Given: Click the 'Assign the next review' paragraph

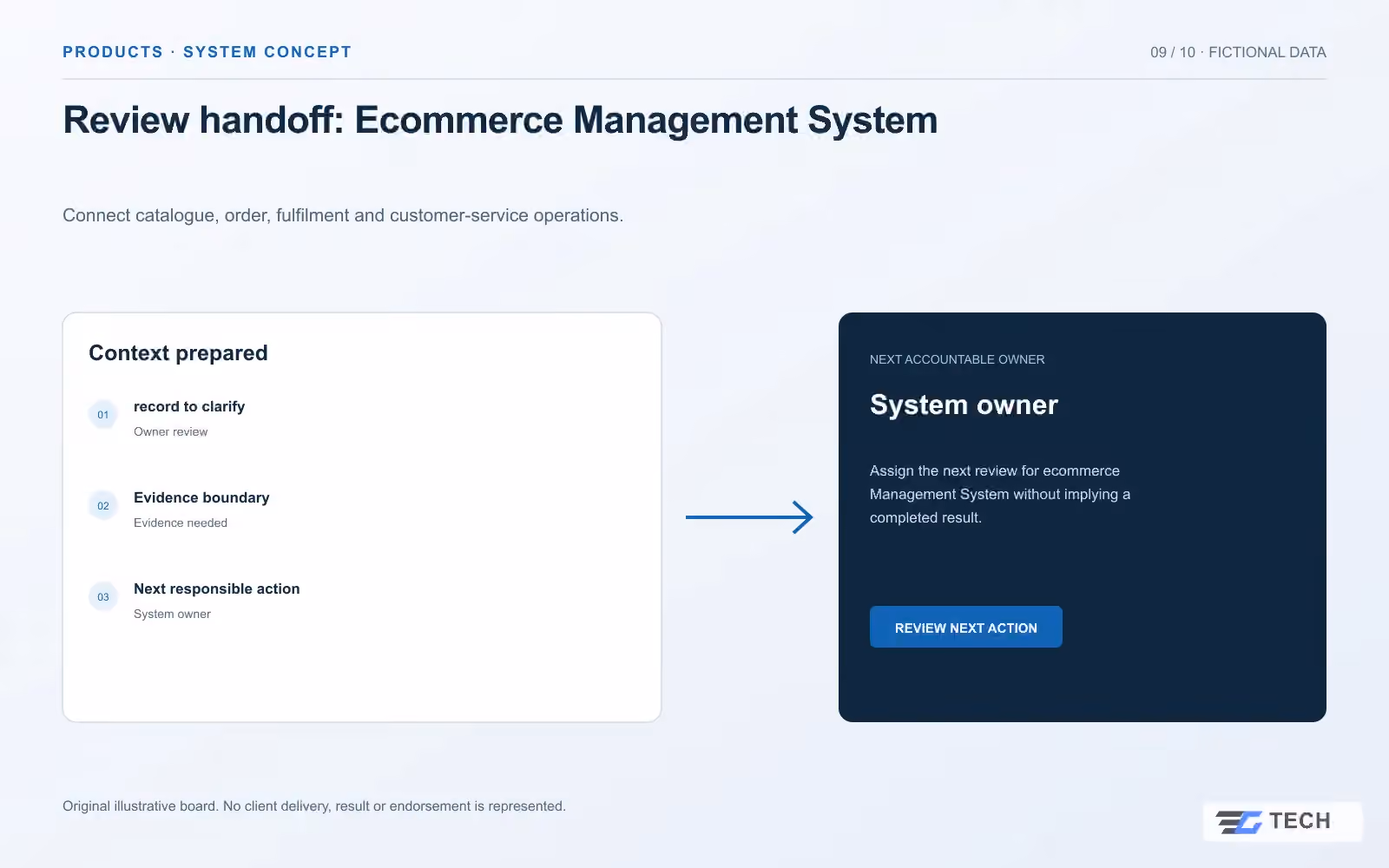Looking at the screenshot, I should 1000,494.
